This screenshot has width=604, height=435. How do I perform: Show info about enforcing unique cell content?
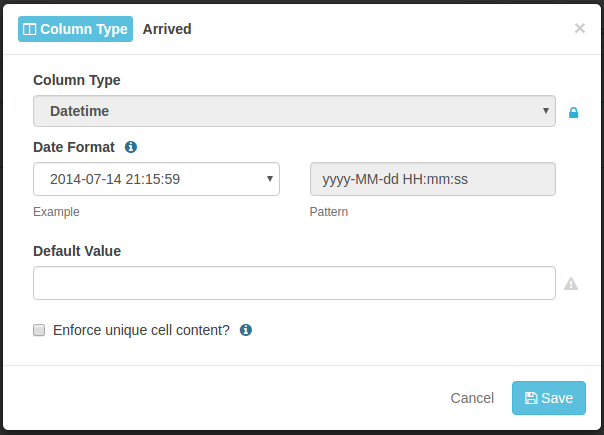(246, 330)
